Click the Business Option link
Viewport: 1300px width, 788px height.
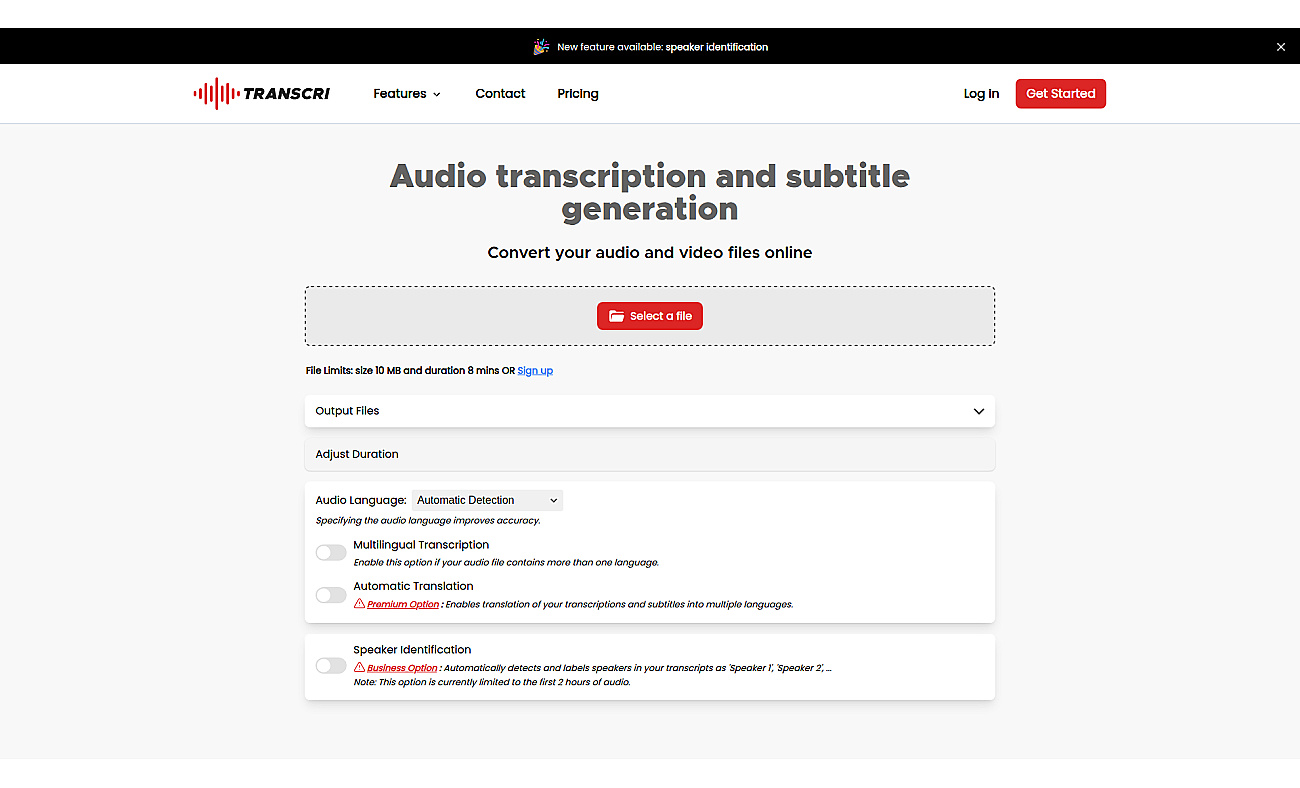pos(402,668)
